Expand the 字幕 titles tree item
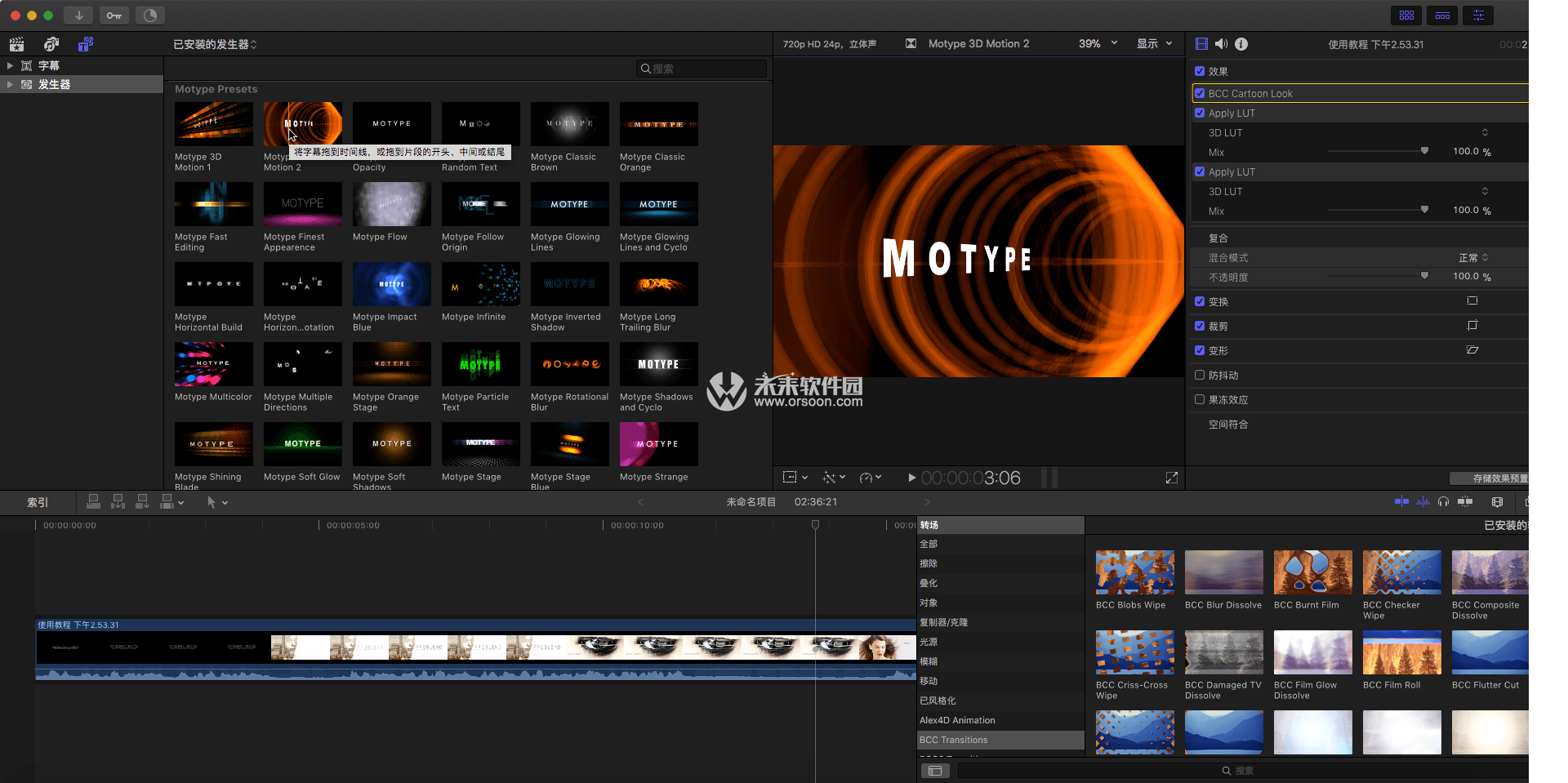The width and height of the screenshot is (1568, 783). pos(10,65)
